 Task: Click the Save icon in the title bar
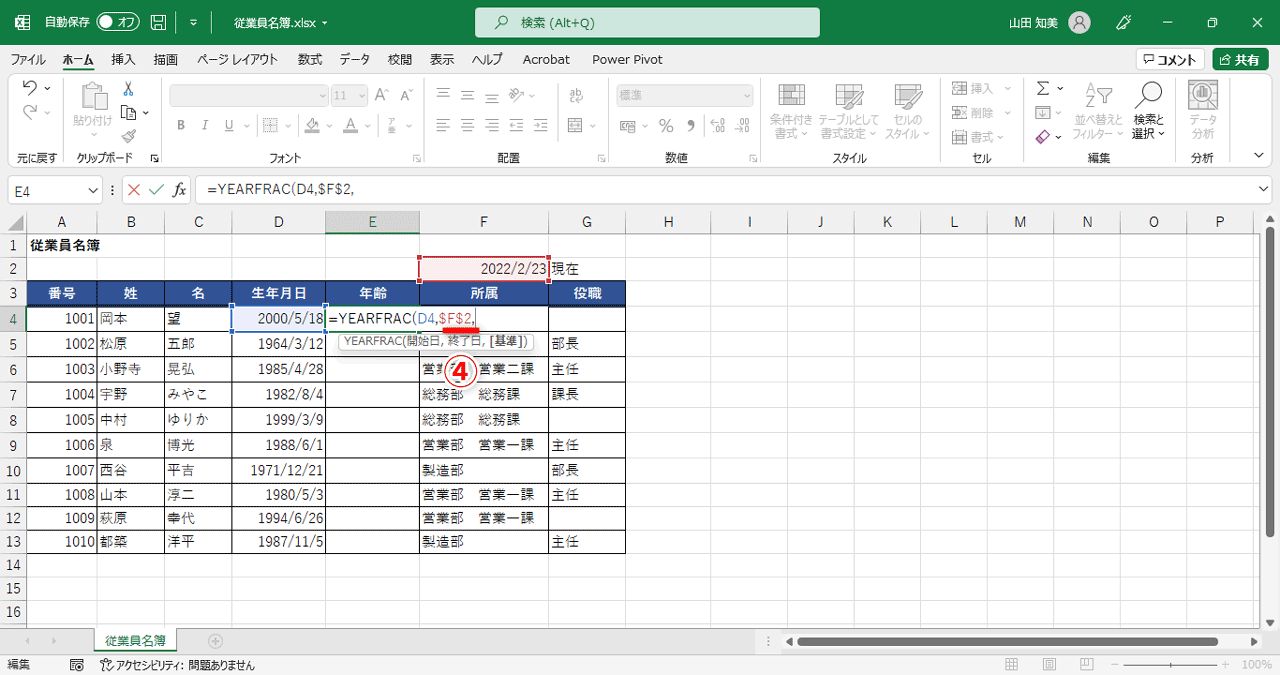point(158,21)
